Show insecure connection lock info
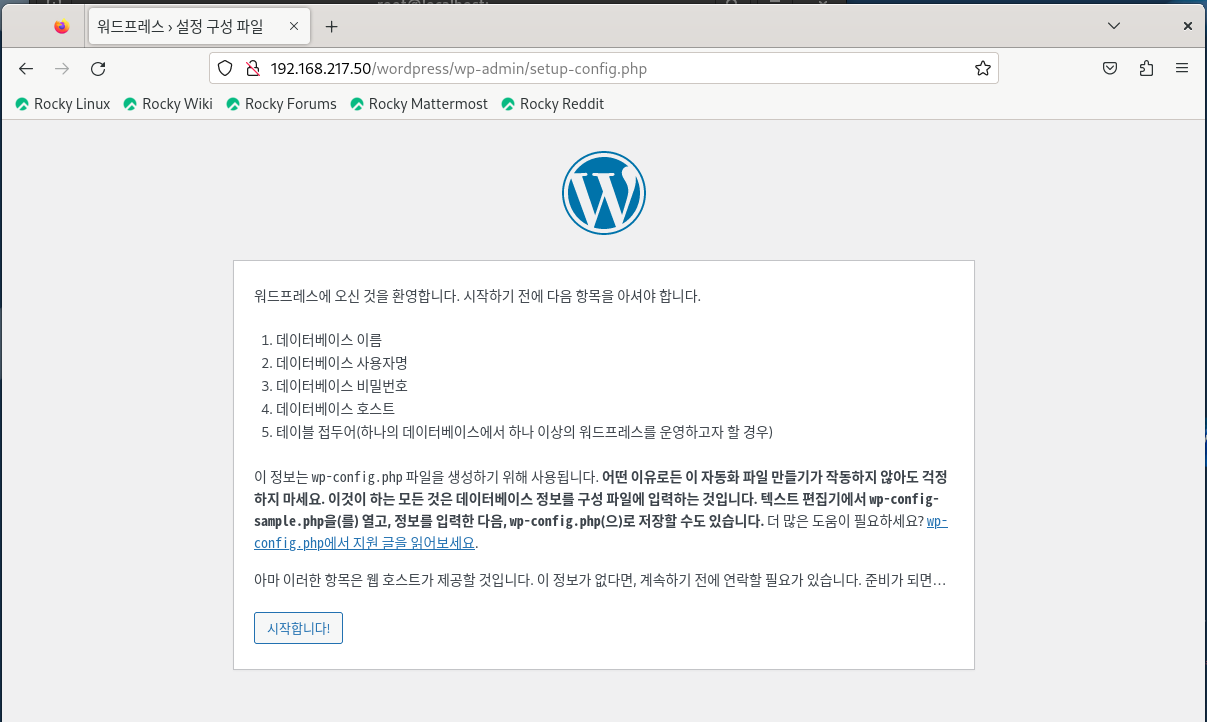The height and width of the screenshot is (722, 1207). [252, 68]
